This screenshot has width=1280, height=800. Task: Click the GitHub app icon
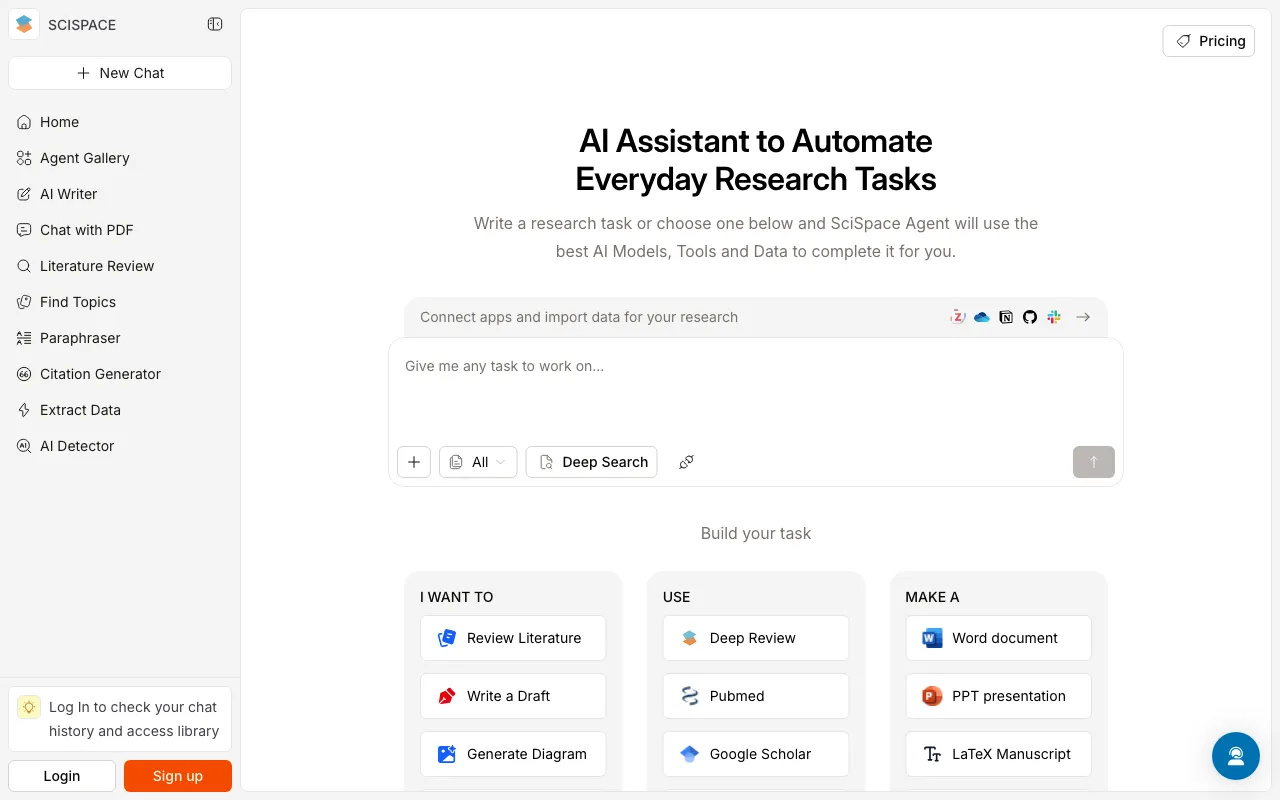pyautogui.click(x=1030, y=317)
